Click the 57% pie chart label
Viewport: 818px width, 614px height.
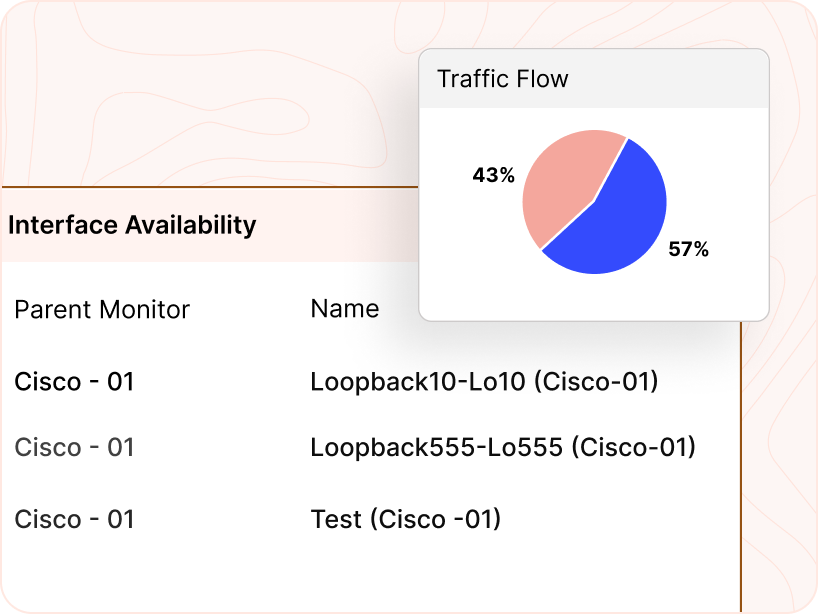pos(688,250)
